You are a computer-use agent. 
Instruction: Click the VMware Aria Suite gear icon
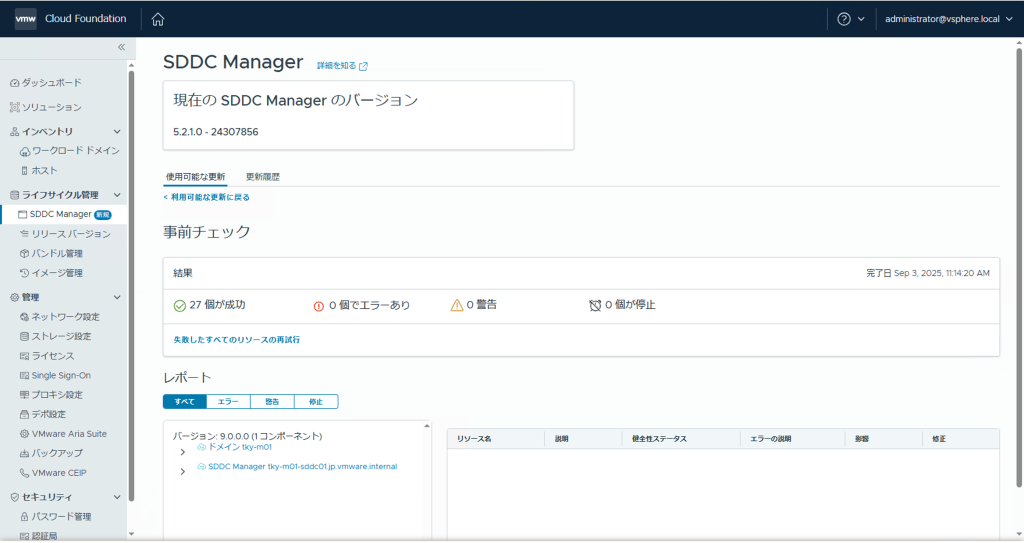[x=24, y=434]
